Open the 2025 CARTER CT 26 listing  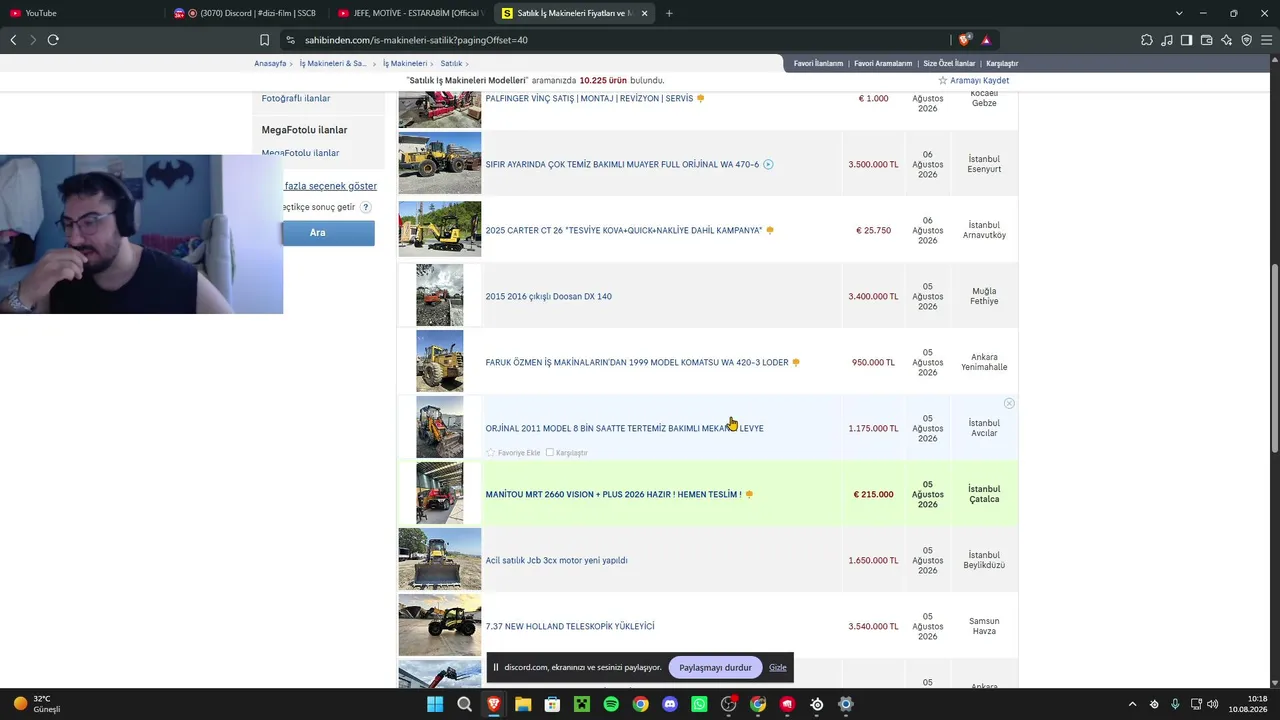(x=624, y=230)
